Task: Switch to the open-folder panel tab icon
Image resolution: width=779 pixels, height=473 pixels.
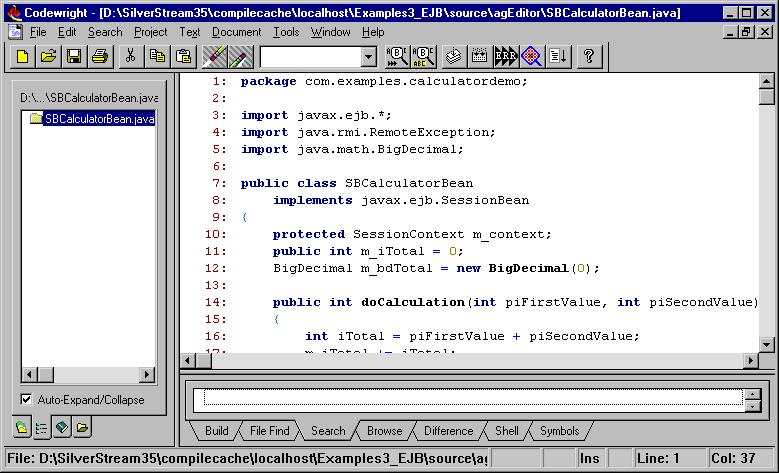Action: [82, 427]
